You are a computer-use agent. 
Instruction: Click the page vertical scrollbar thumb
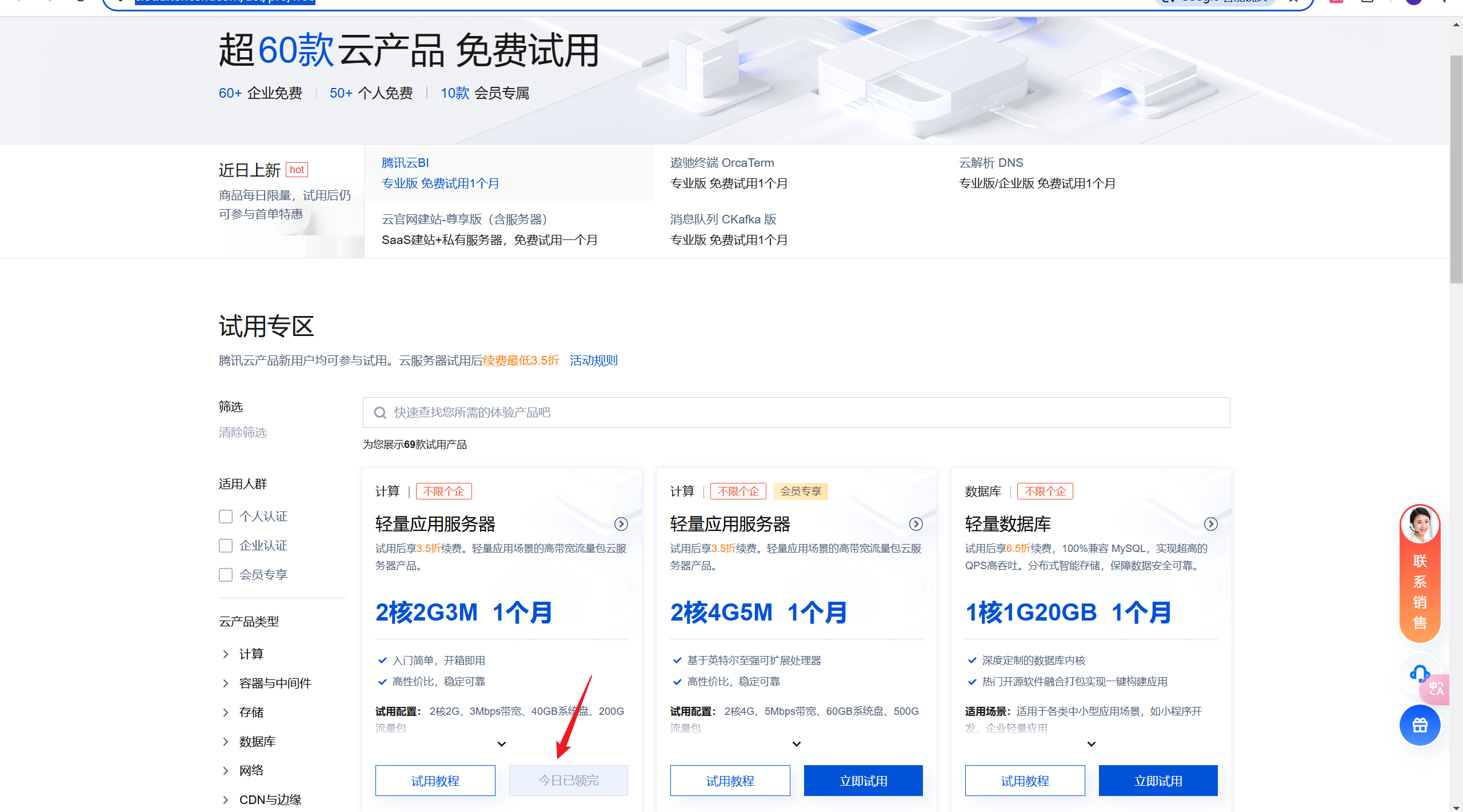[x=1456, y=169]
